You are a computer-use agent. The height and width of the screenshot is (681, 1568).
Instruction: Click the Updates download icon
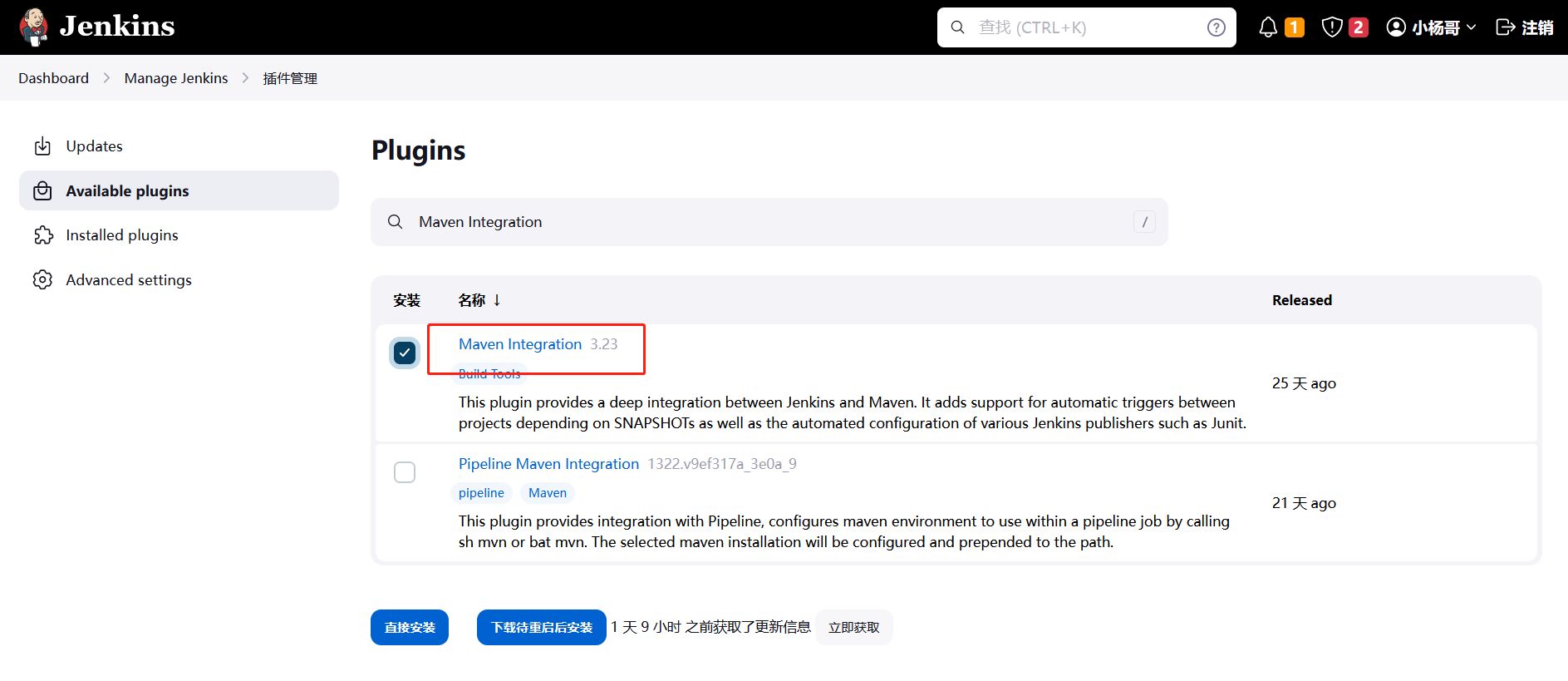[x=42, y=146]
